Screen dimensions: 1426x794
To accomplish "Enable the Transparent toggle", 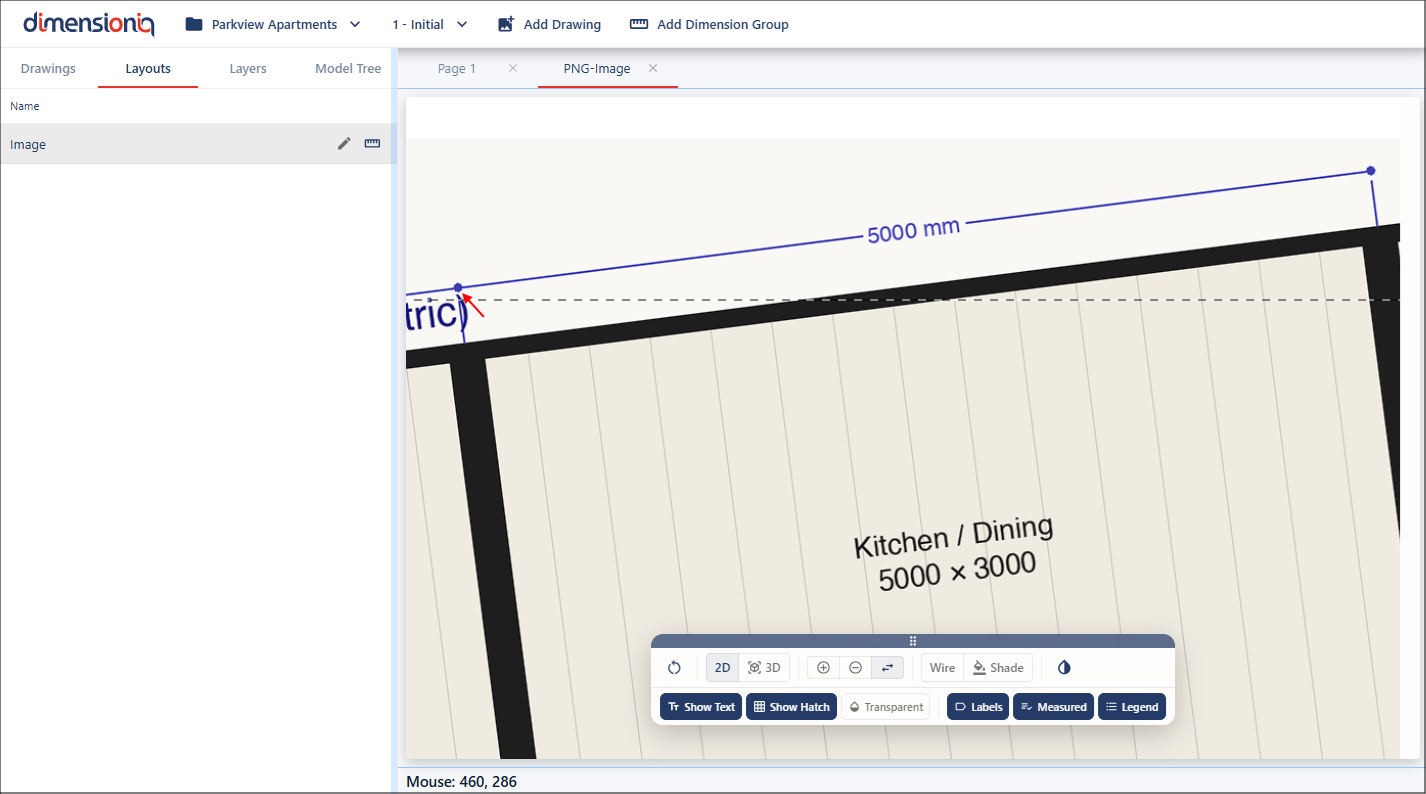I will coord(885,707).
